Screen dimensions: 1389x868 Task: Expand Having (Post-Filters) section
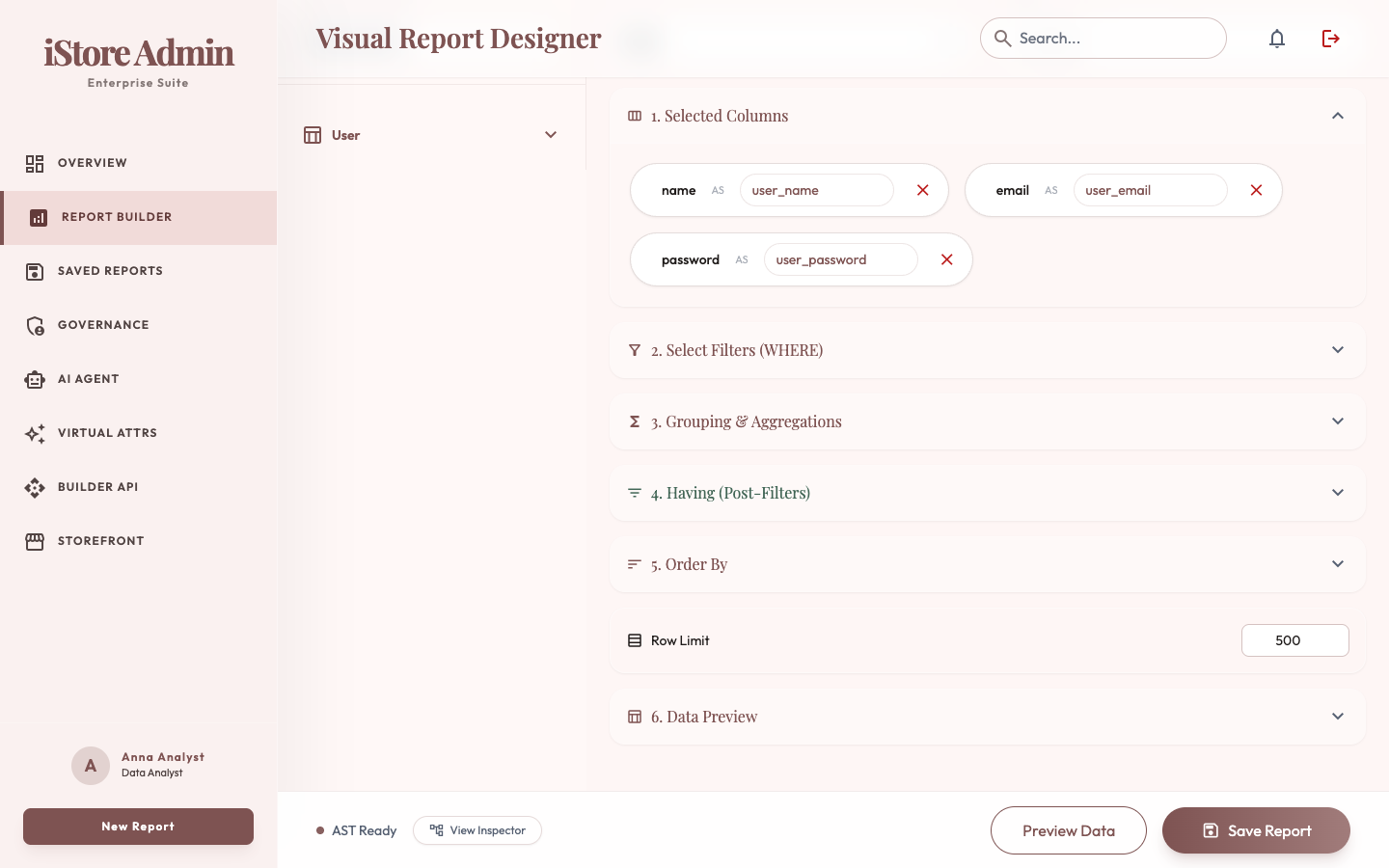pyautogui.click(x=1338, y=493)
